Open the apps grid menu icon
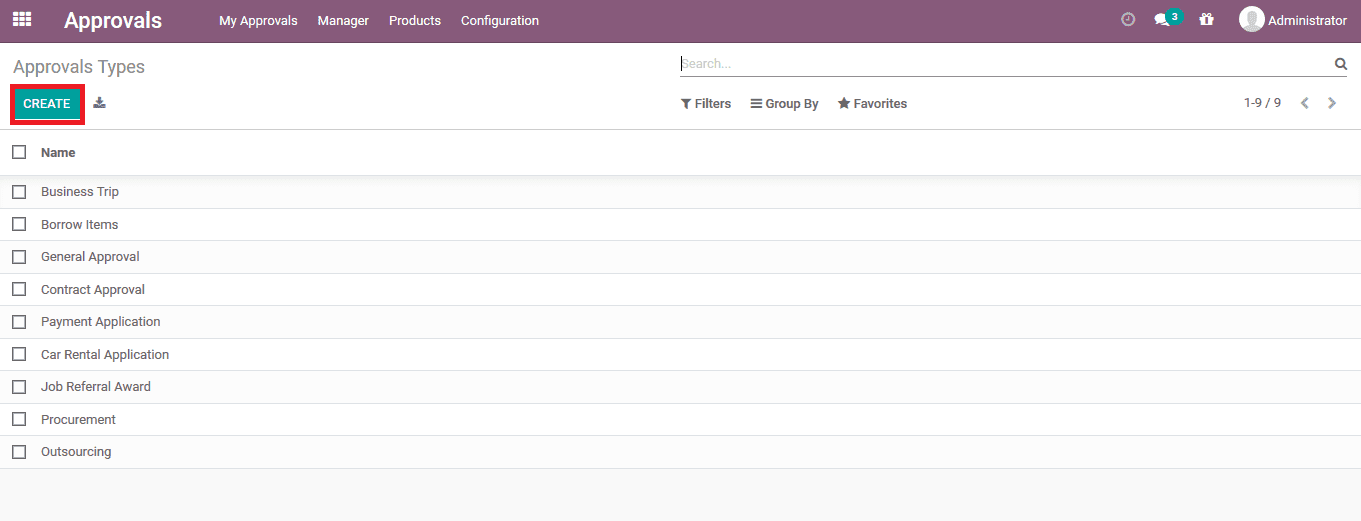Screen dimensions: 1361x521 pos(22,19)
